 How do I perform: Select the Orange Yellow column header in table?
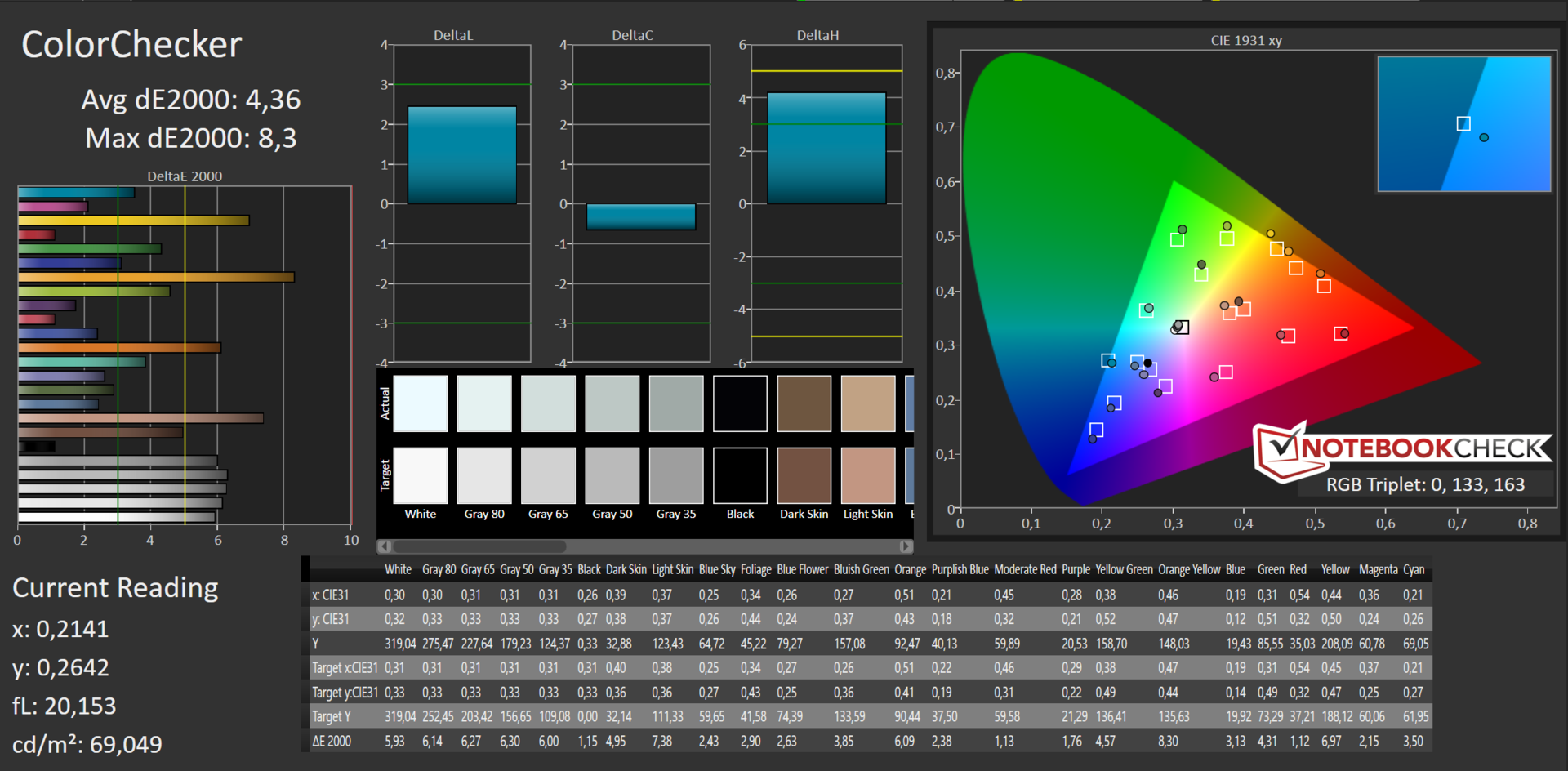point(1188,570)
